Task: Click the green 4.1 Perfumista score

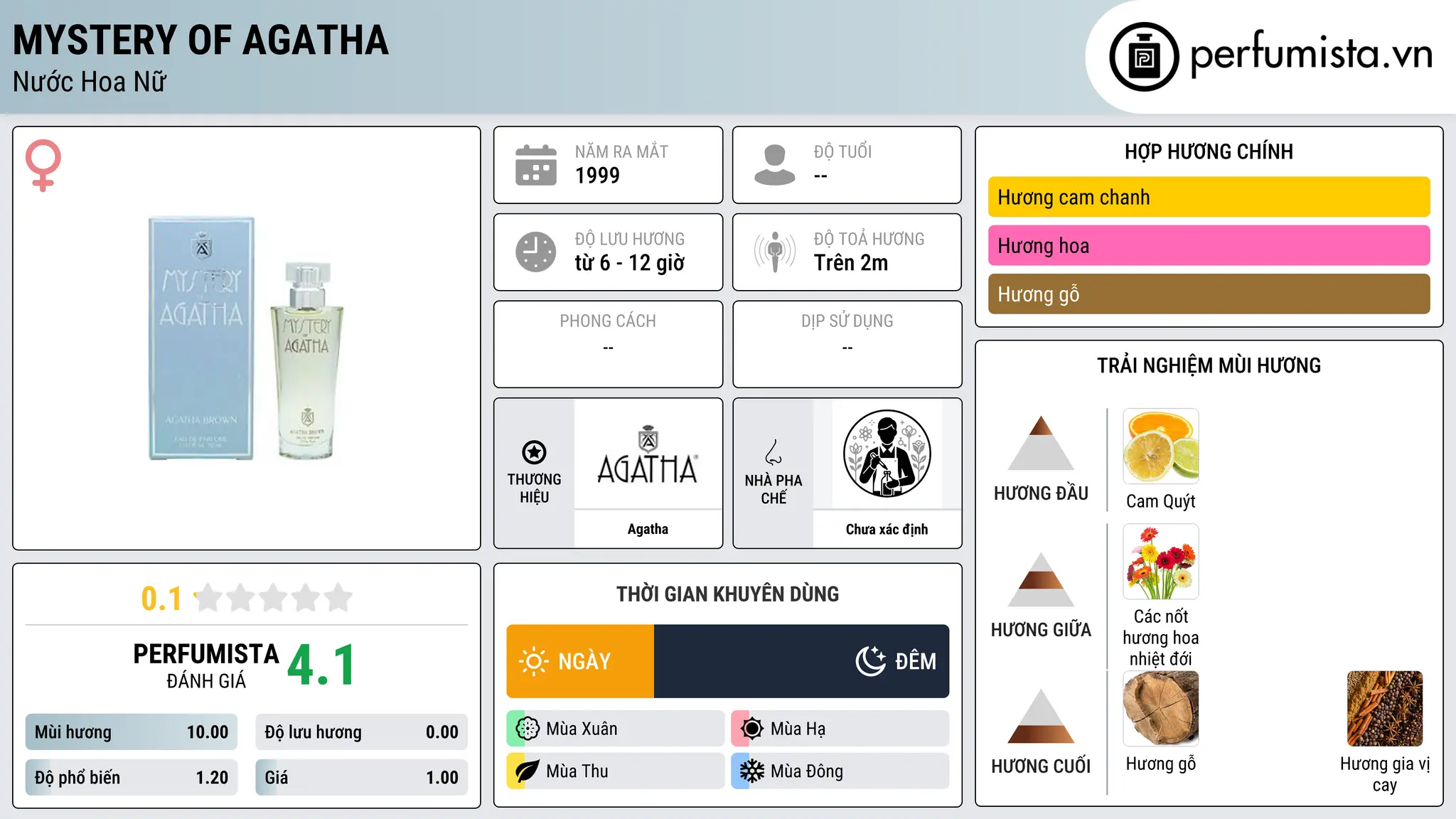Action: [322, 665]
